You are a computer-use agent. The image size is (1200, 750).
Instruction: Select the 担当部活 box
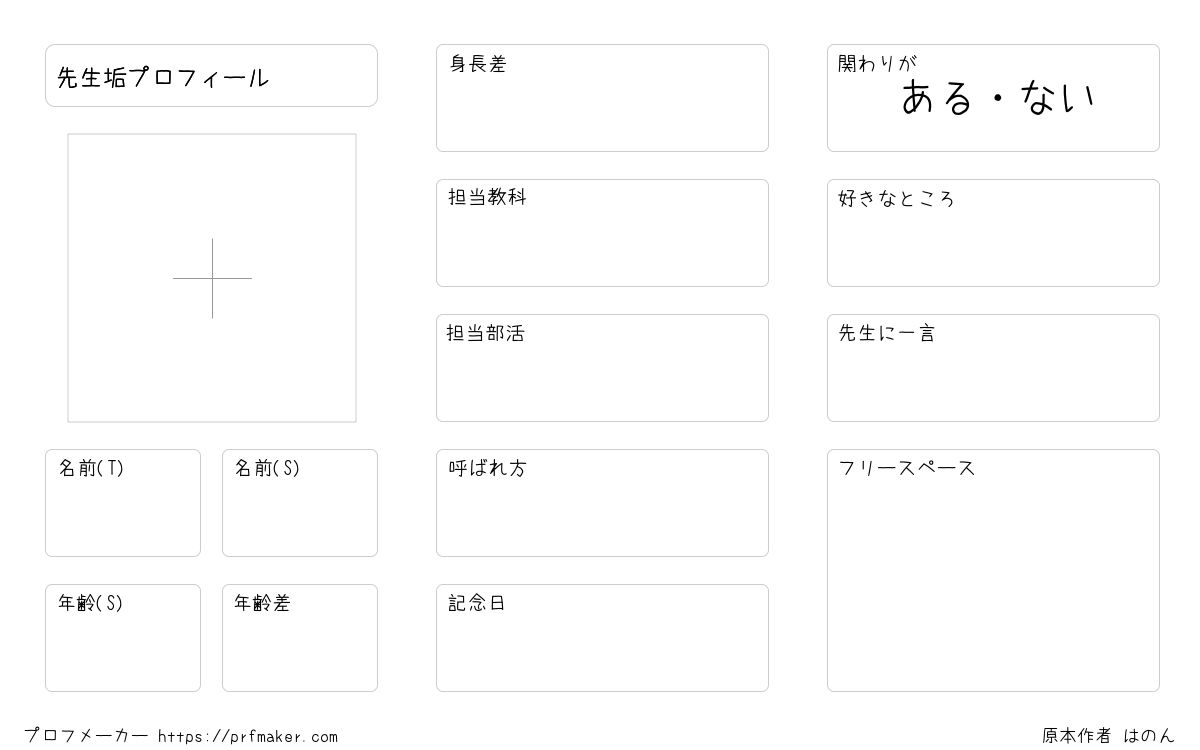coord(602,368)
